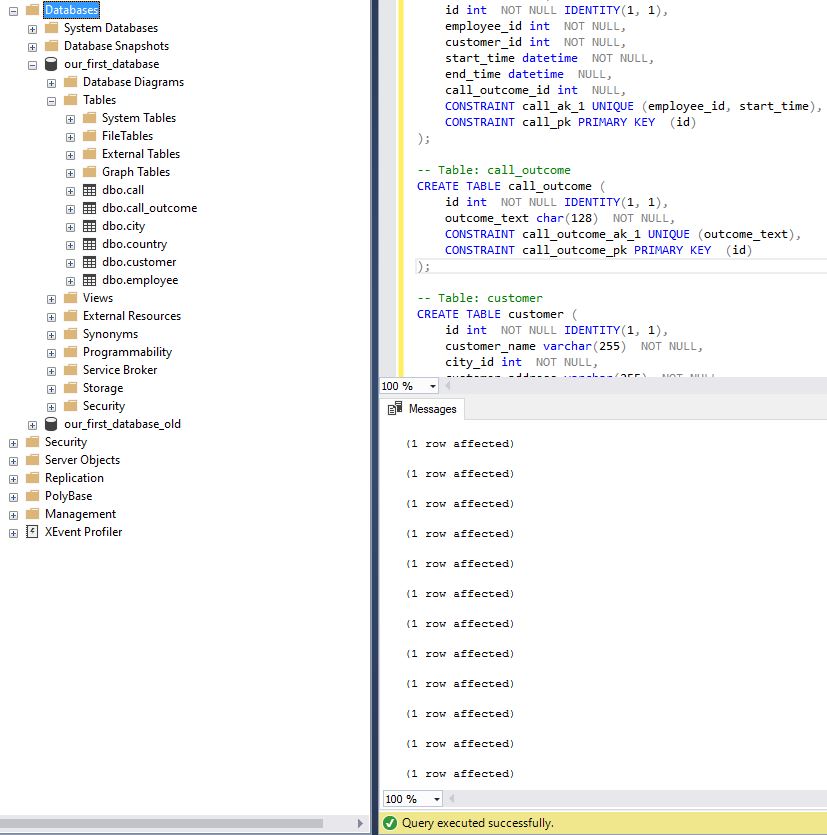Click the Database Diagrams icon

click(x=73, y=82)
